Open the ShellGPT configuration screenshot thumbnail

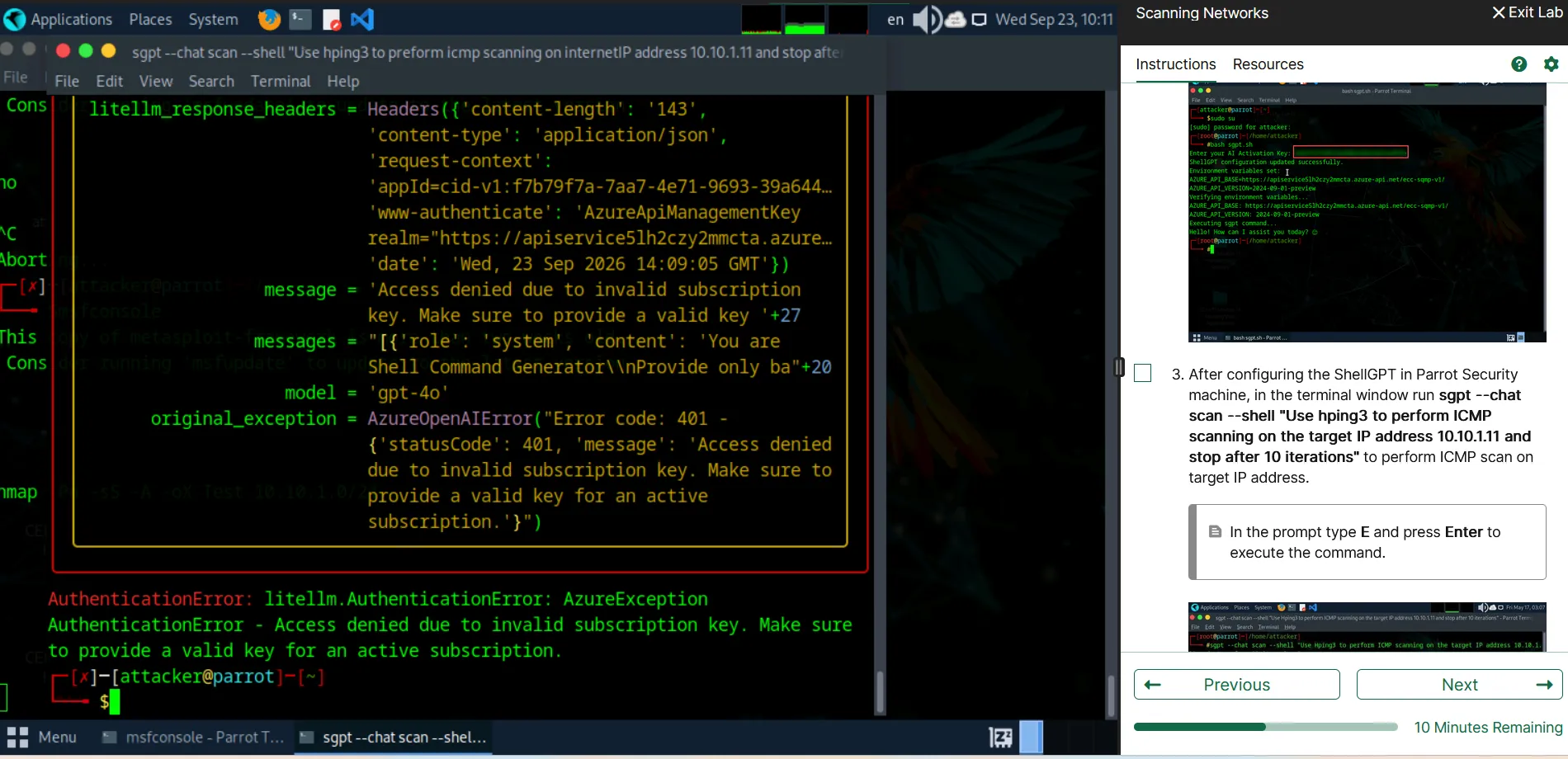(x=1367, y=213)
